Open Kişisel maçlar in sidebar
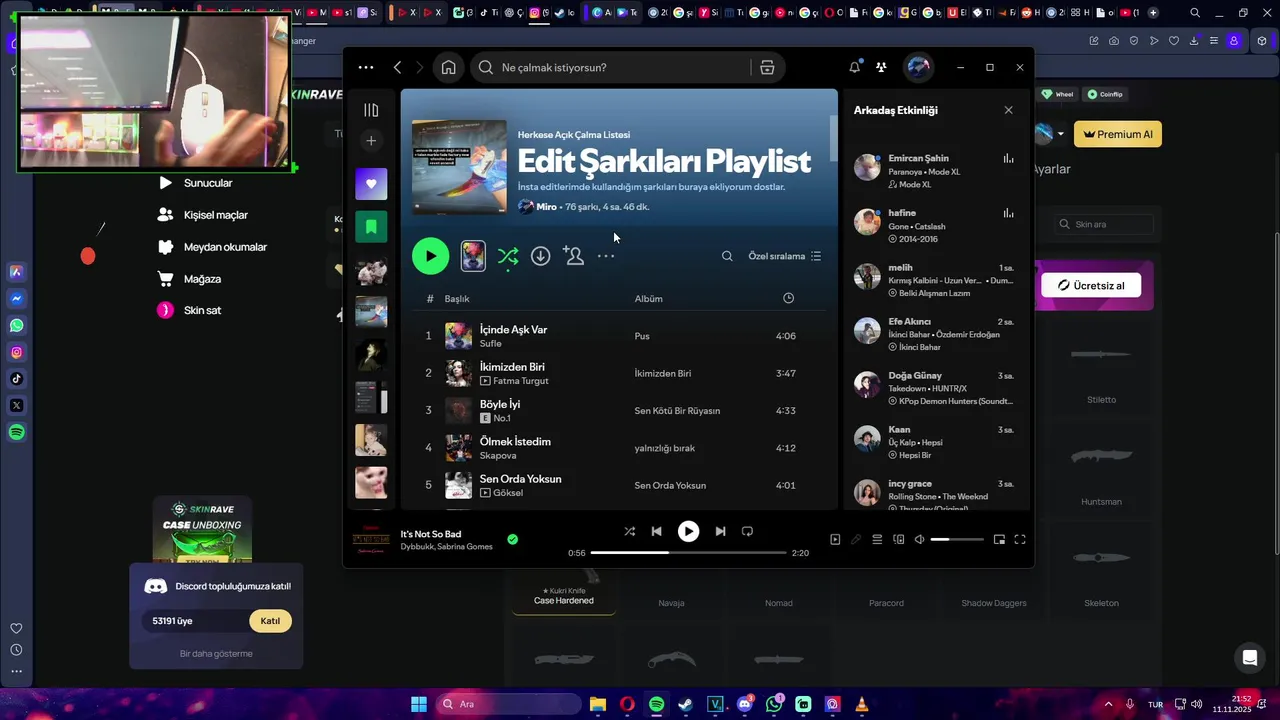Screen dimensions: 1280x720 (215, 215)
